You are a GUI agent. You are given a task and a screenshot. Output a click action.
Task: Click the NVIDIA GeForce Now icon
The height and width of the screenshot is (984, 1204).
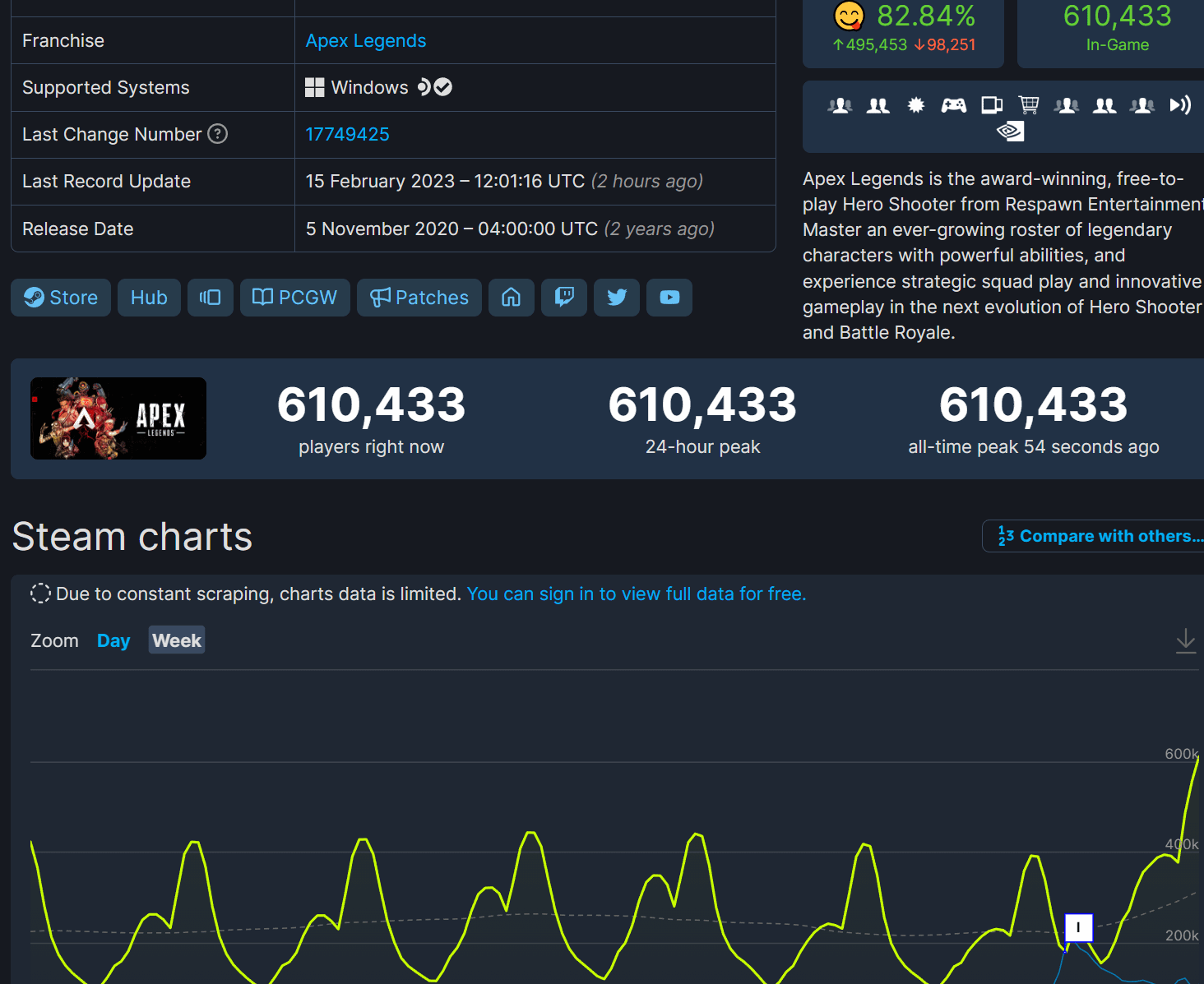(x=1011, y=132)
